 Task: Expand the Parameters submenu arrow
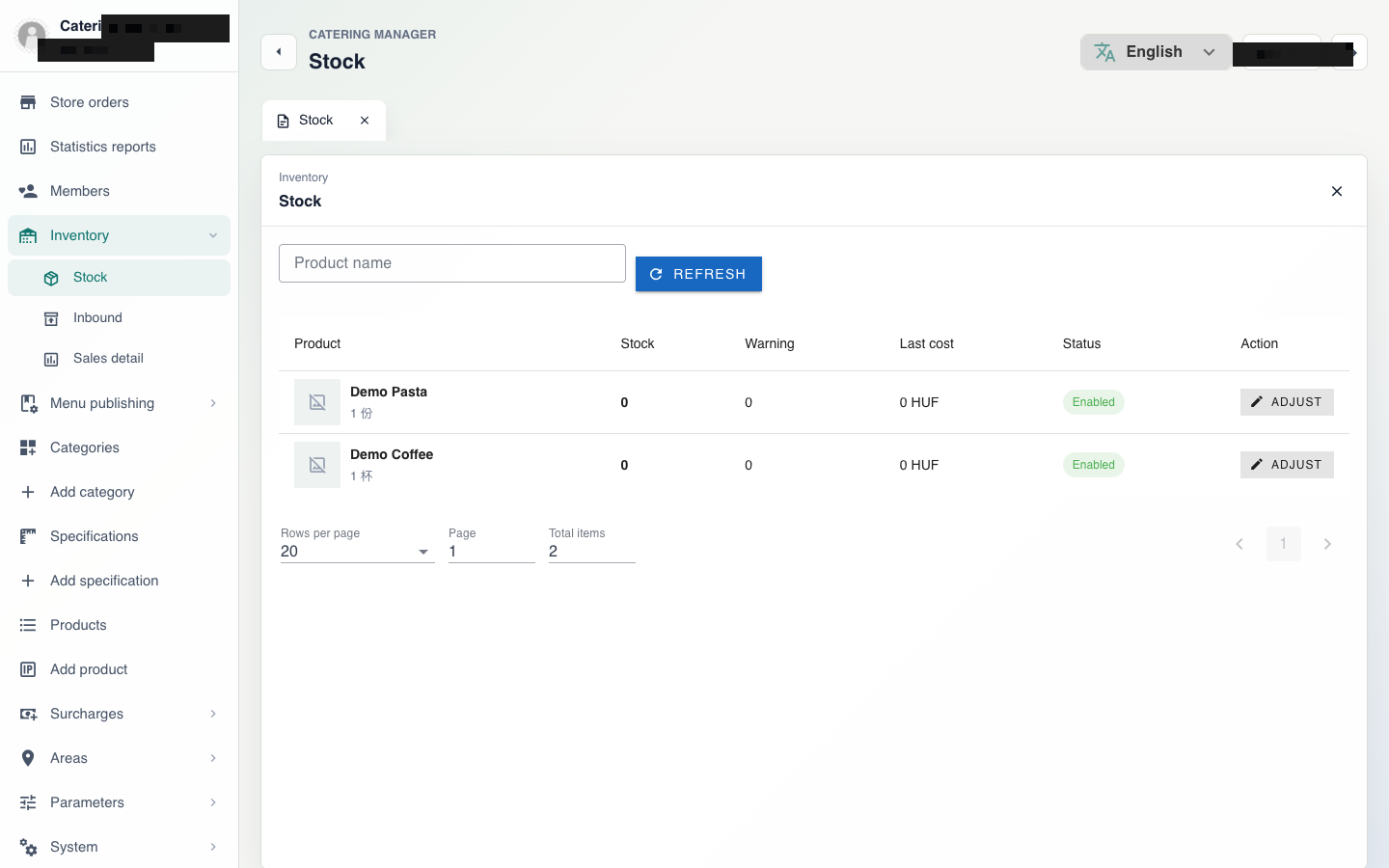pos(213,802)
